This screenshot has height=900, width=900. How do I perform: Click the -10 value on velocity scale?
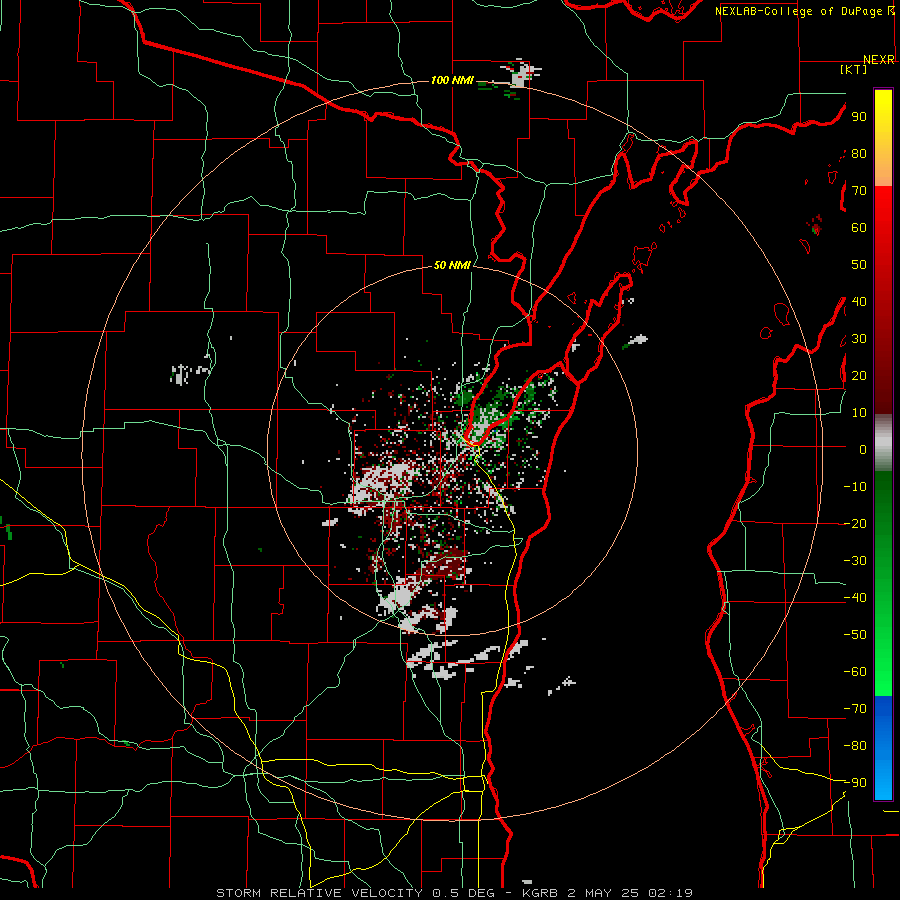pos(855,487)
